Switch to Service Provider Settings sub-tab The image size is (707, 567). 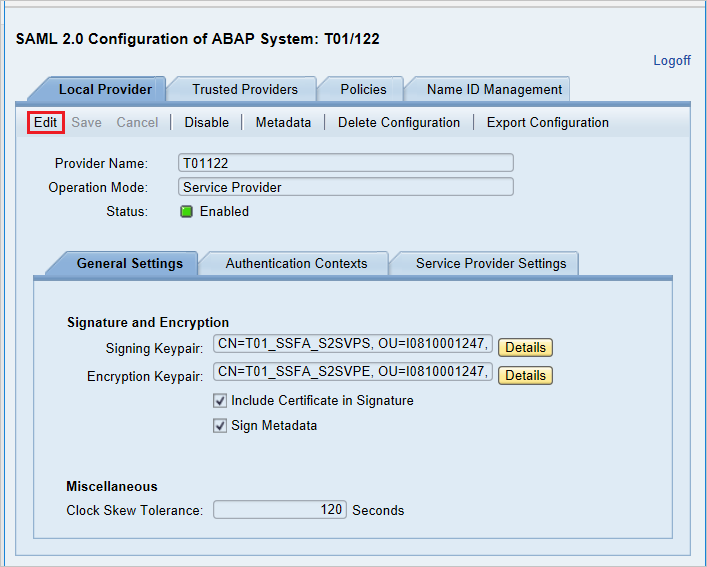[x=491, y=264]
